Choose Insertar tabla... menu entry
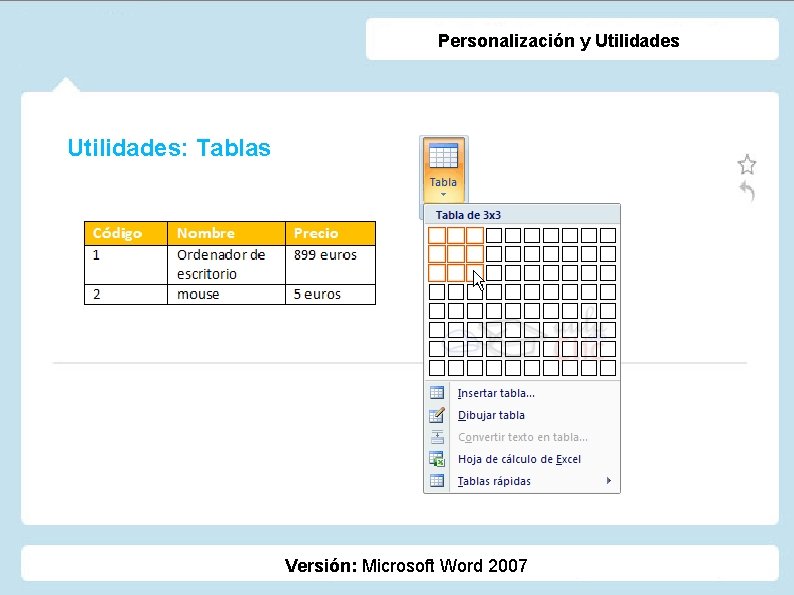Screen dimensions: 794x595 pyautogui.click(x=522, y=393)
